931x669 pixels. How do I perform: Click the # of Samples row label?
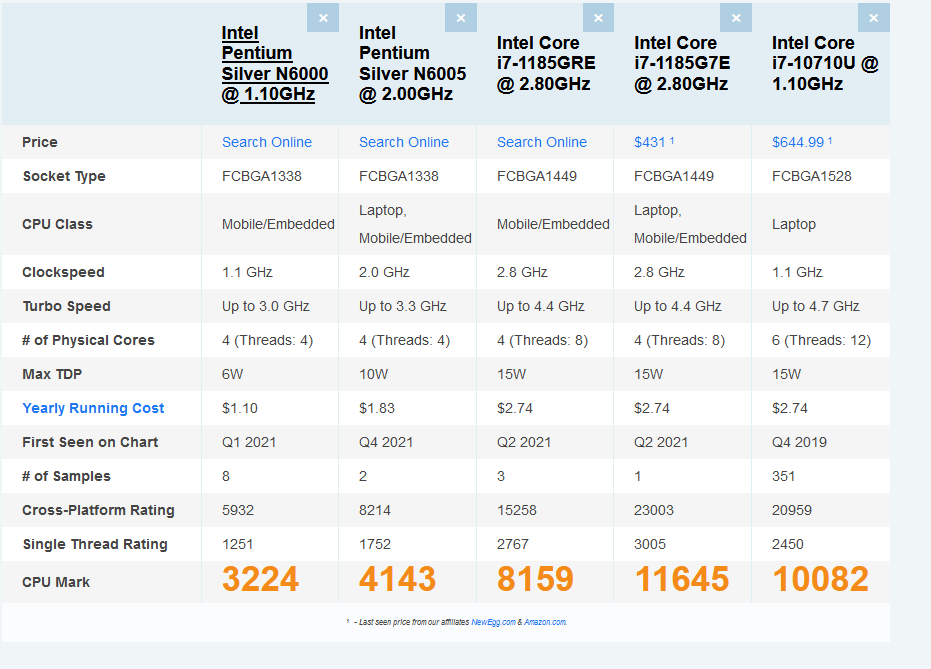coord(66,476)
